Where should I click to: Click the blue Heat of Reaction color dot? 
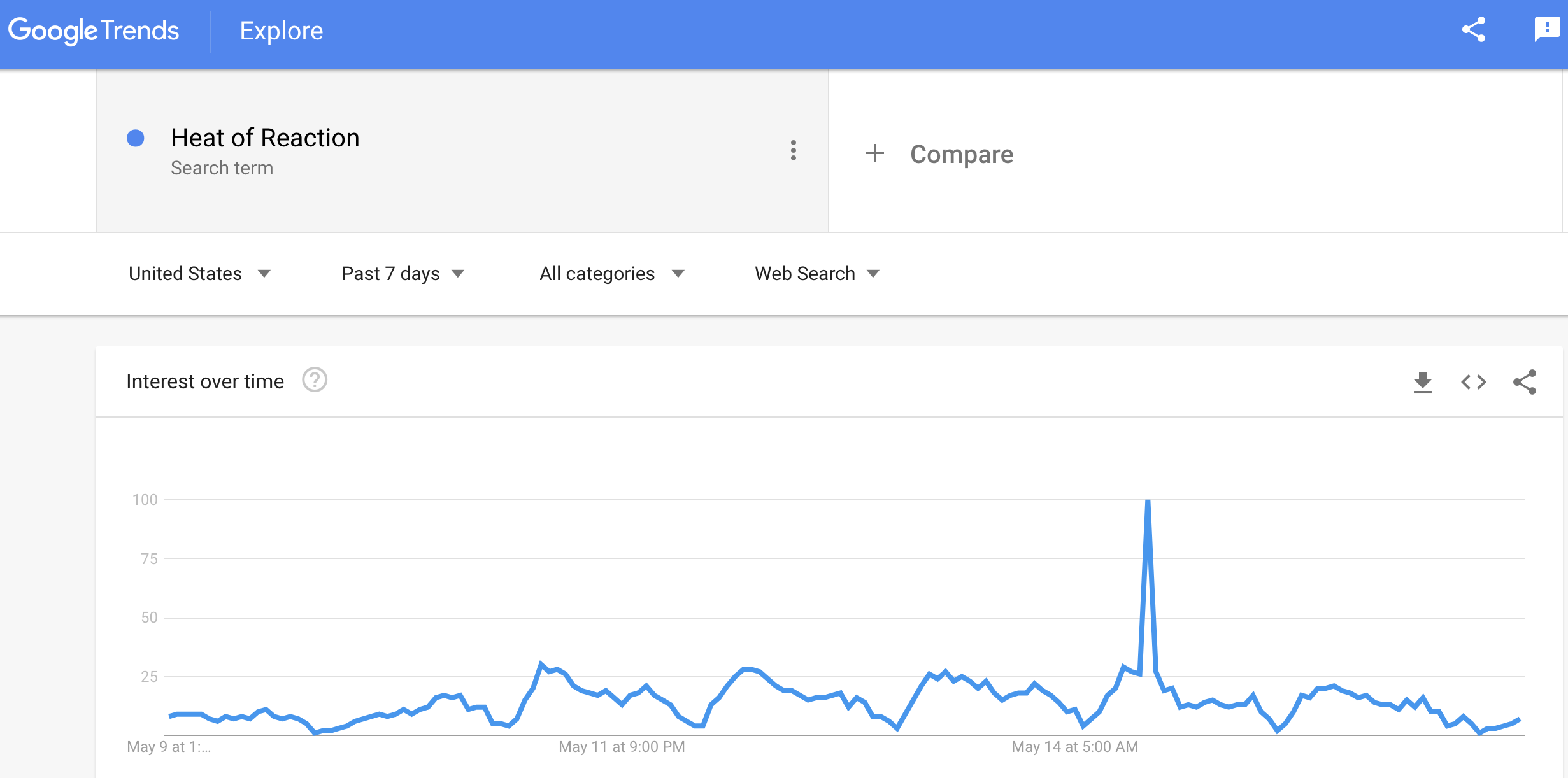click(x=136, y=138)
